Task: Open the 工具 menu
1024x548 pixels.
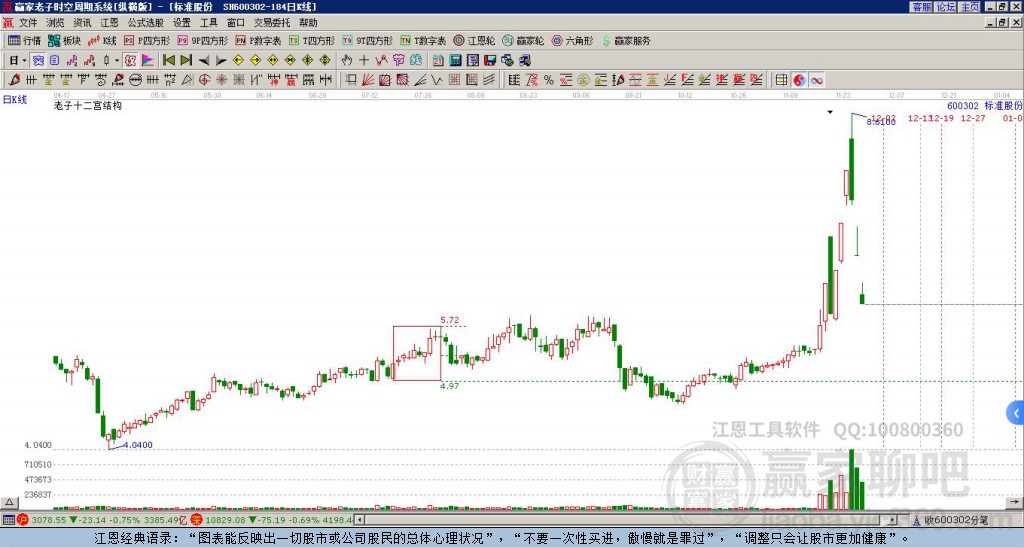Action: point(208,23)
